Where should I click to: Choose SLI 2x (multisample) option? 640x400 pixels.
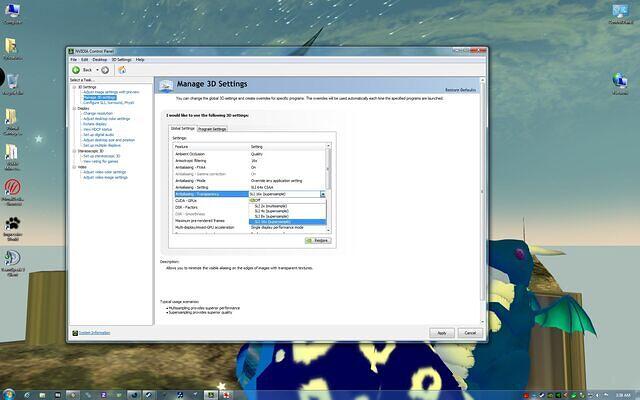click(271, 204)
